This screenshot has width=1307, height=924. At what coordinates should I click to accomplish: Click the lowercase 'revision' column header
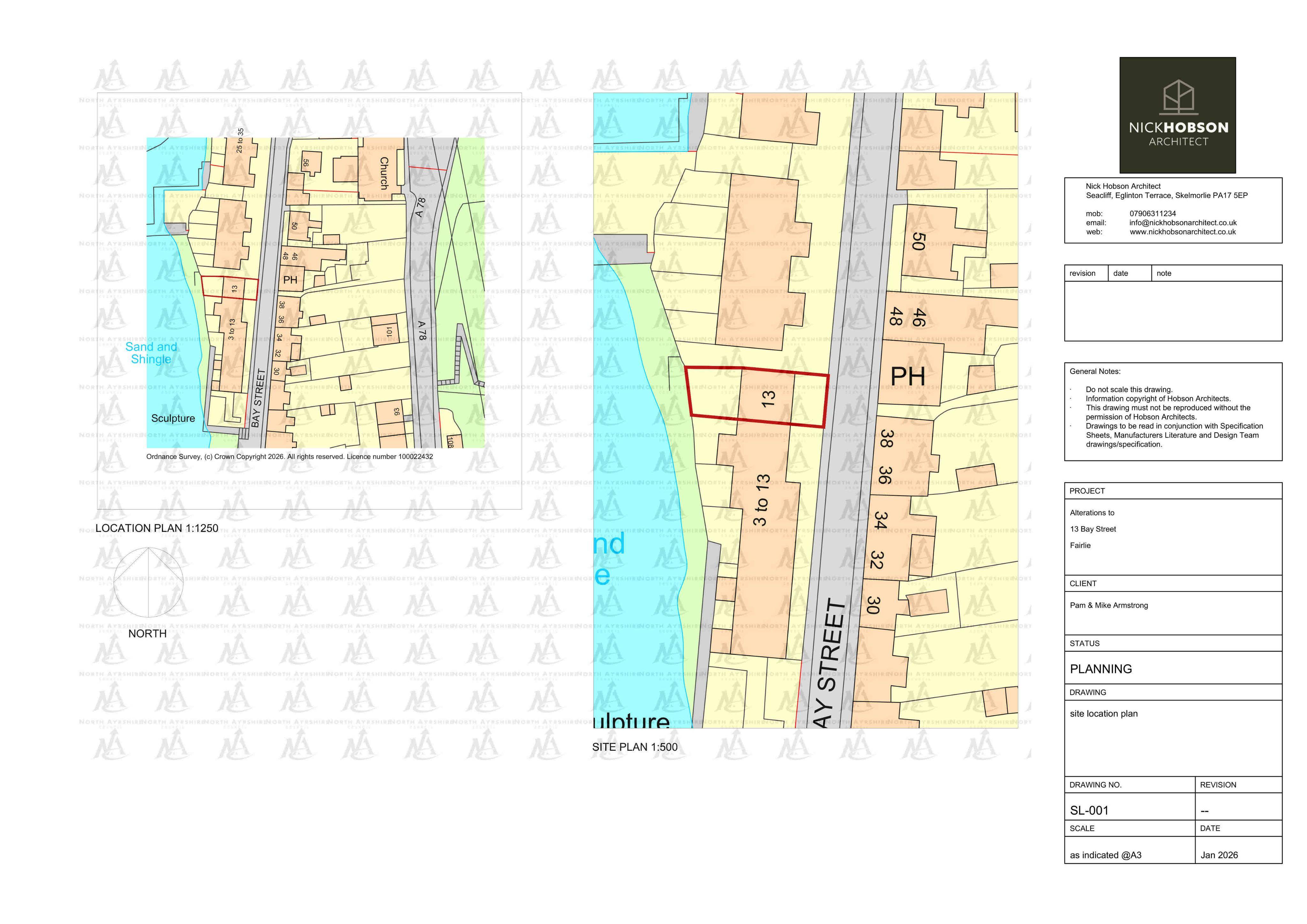click(x=1082, y=273)
